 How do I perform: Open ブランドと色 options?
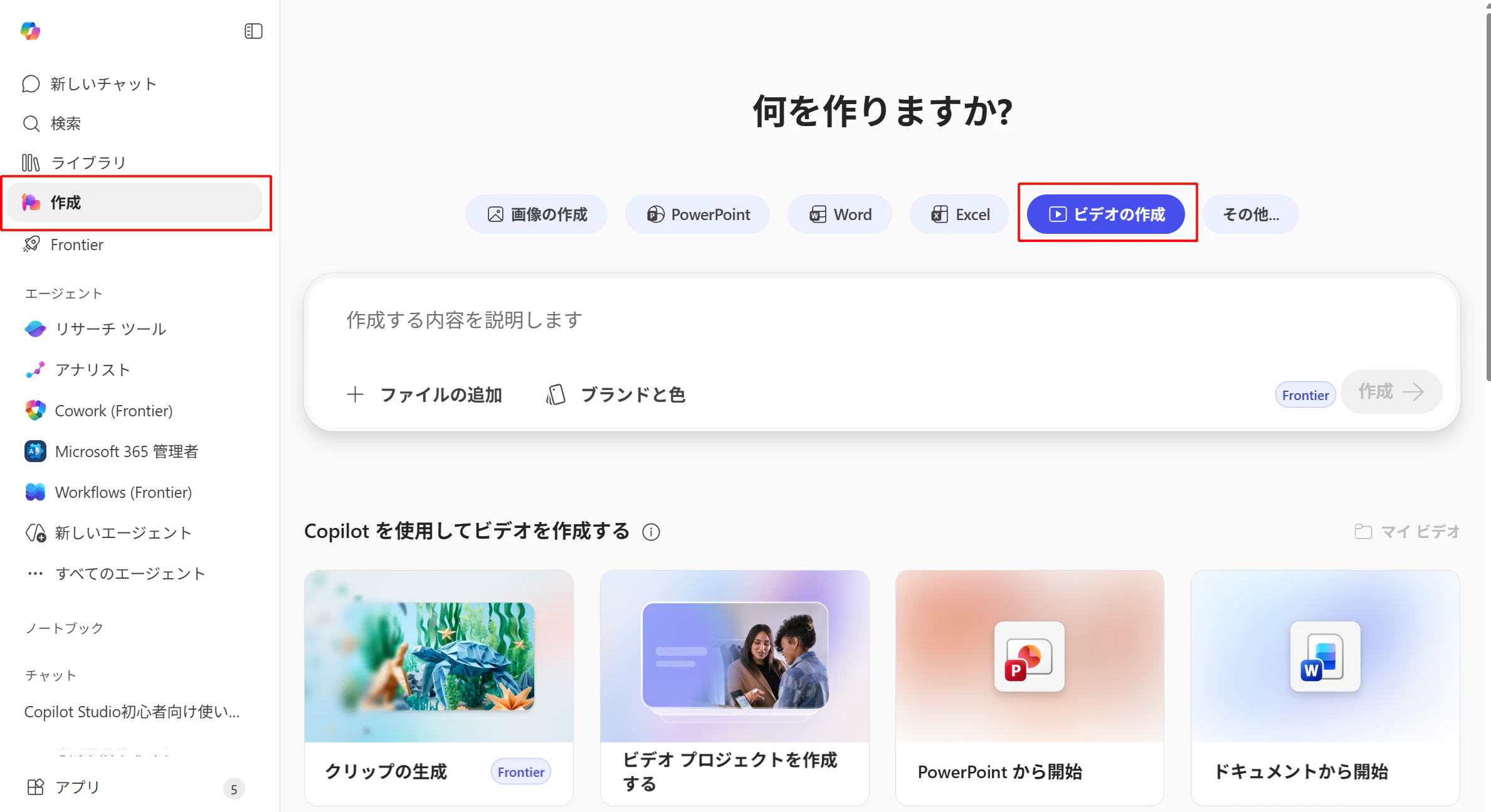pyautogui.click(x=616, y=394)
